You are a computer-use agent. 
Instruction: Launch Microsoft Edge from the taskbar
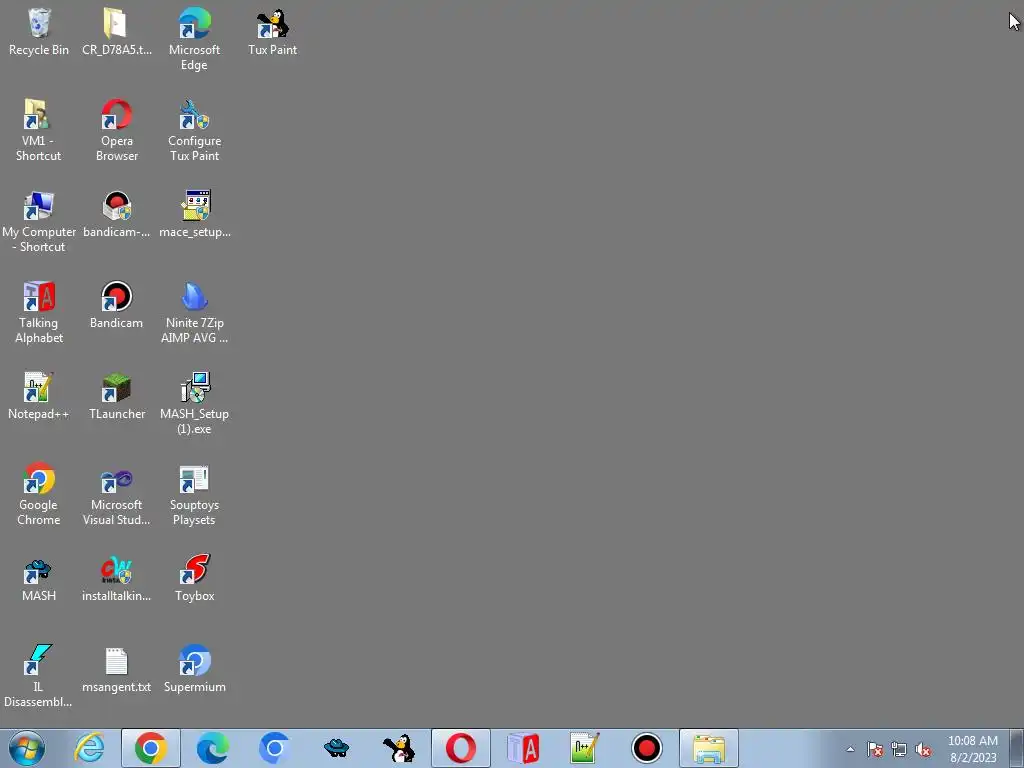point(213,748)
